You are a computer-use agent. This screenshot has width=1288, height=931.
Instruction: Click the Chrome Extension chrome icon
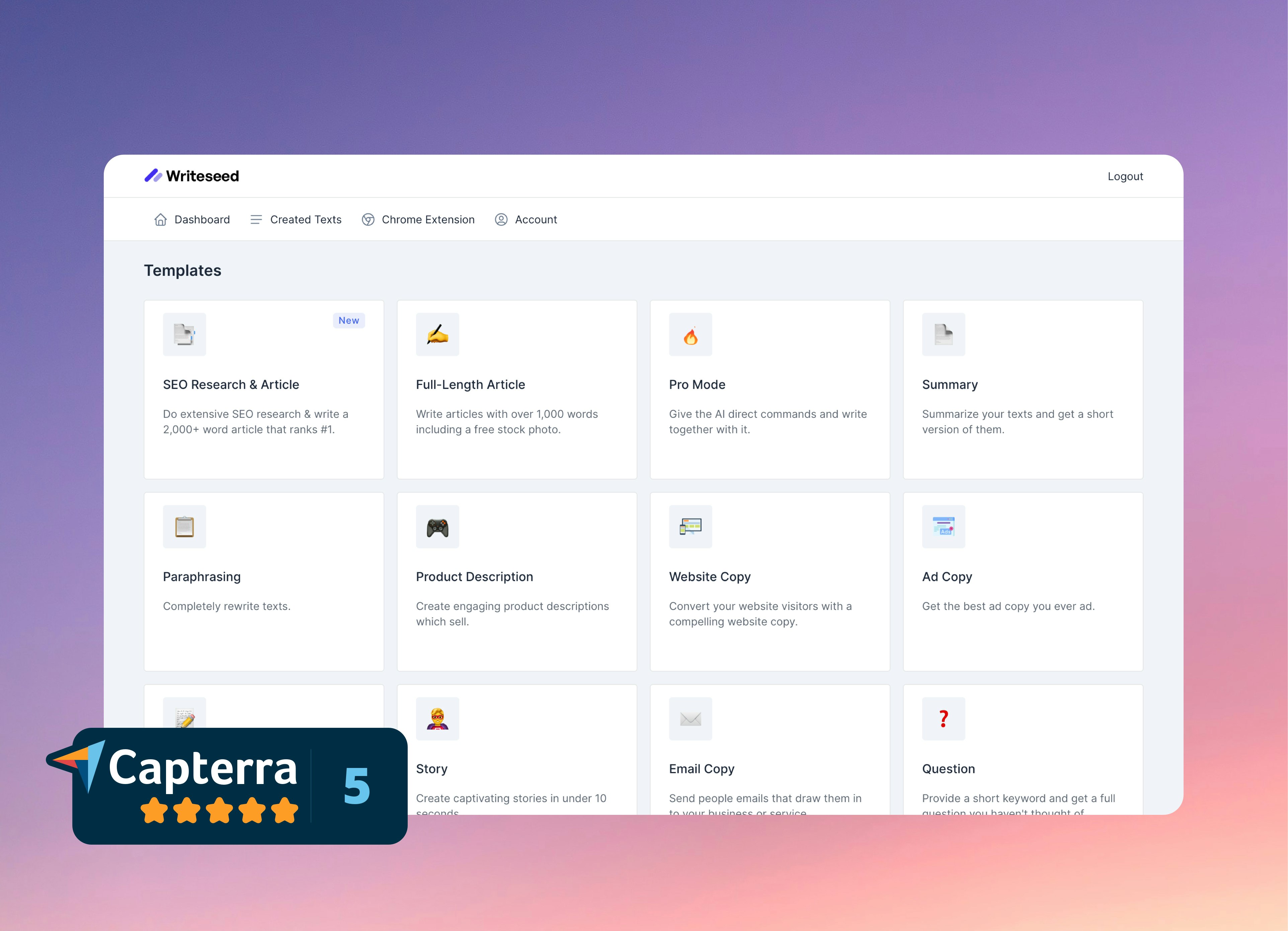click(x=368, y=219)
